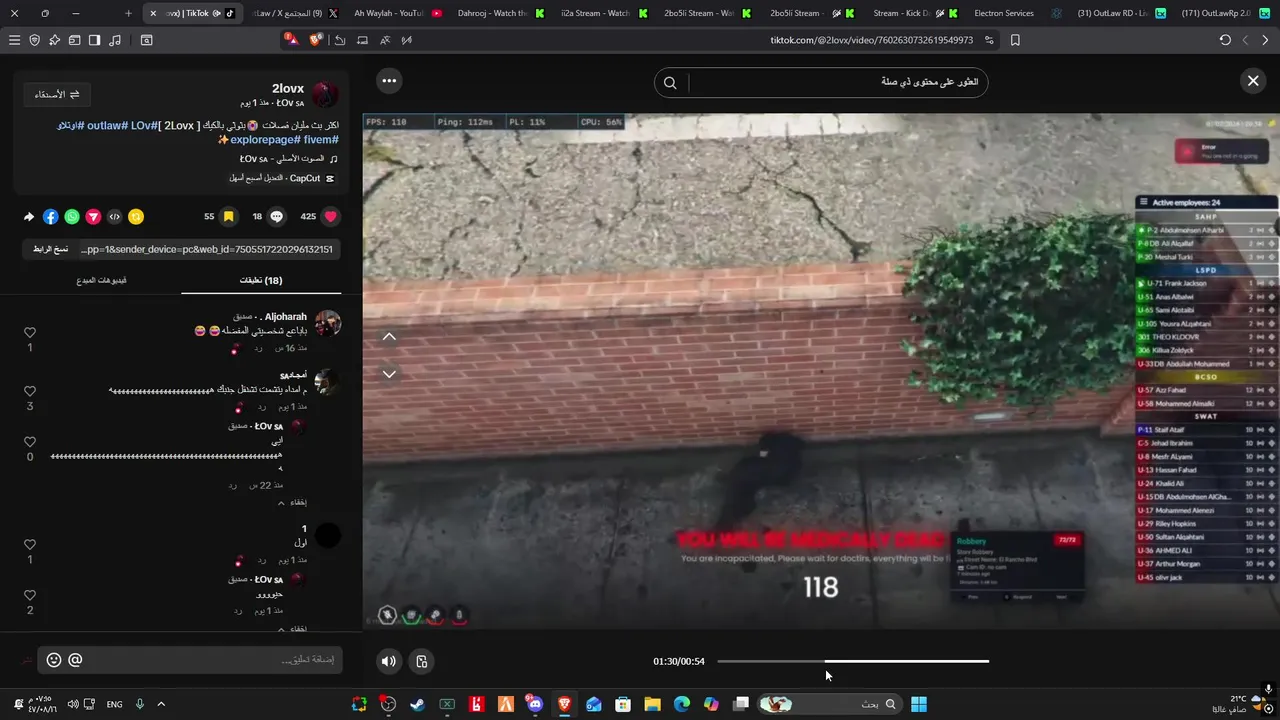Seek the video using the progress bar
The image size is (1280, 720).
(853, 661)
